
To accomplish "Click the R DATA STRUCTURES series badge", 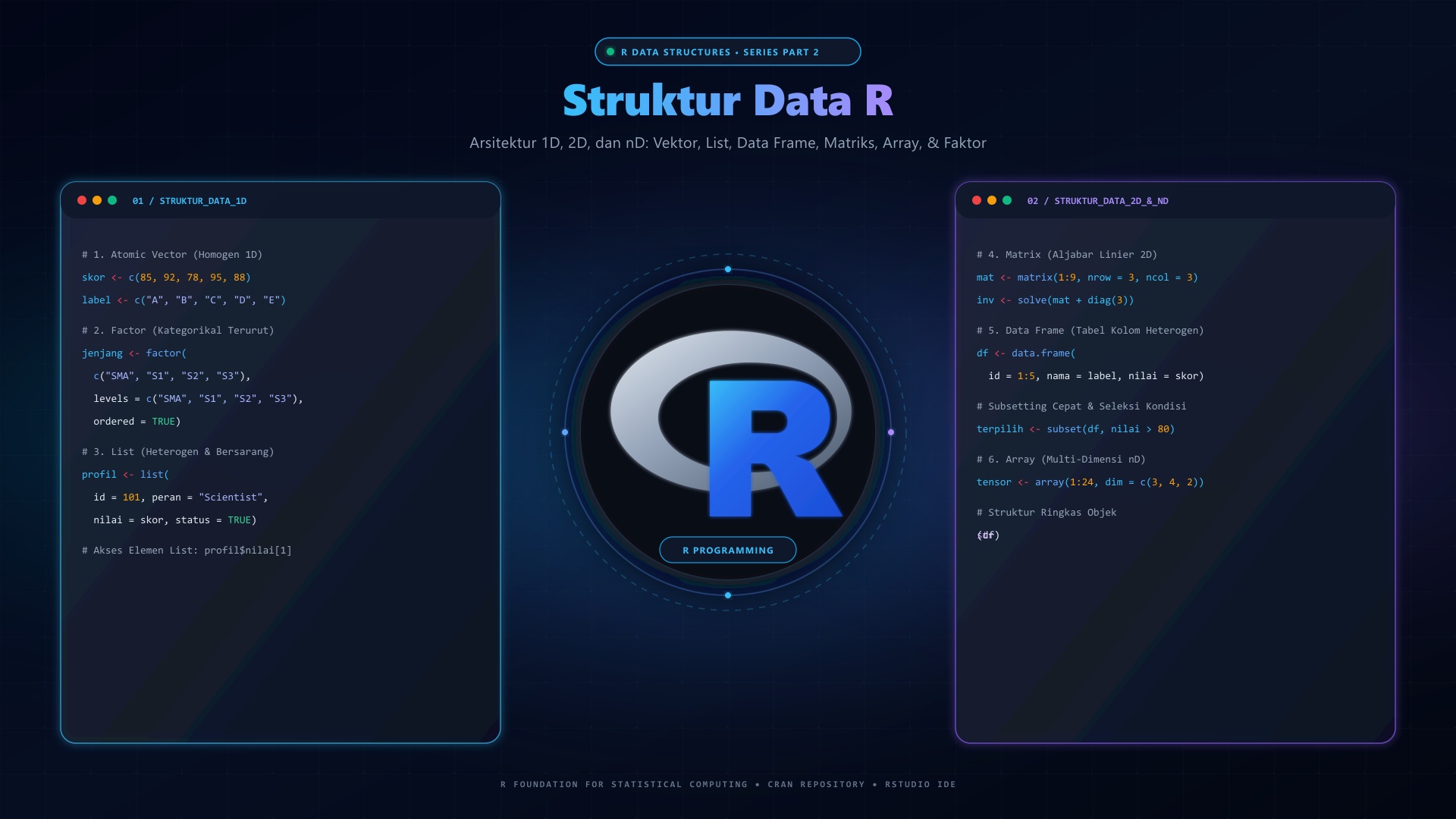I will pyautogui.click(x=728, y=52).
